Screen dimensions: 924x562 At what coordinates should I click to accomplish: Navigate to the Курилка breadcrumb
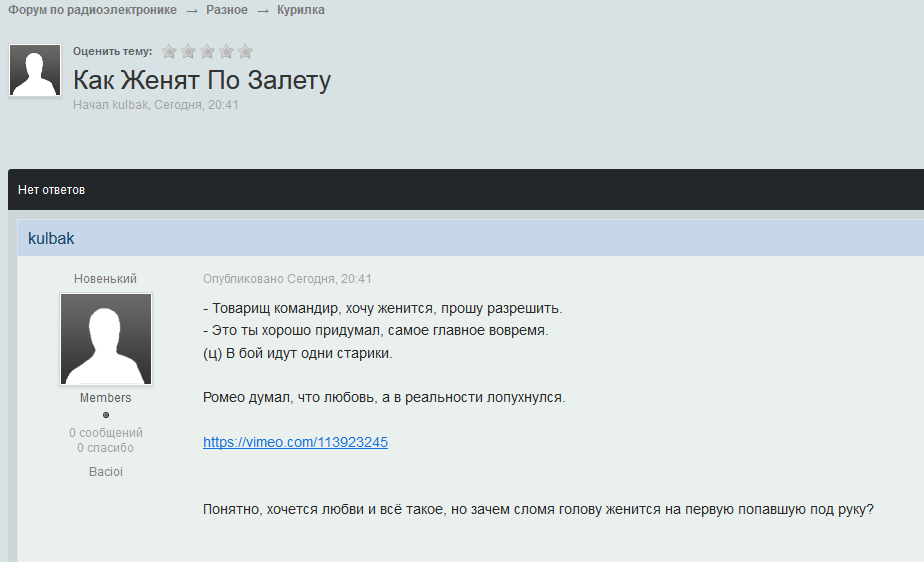[301, 10]
